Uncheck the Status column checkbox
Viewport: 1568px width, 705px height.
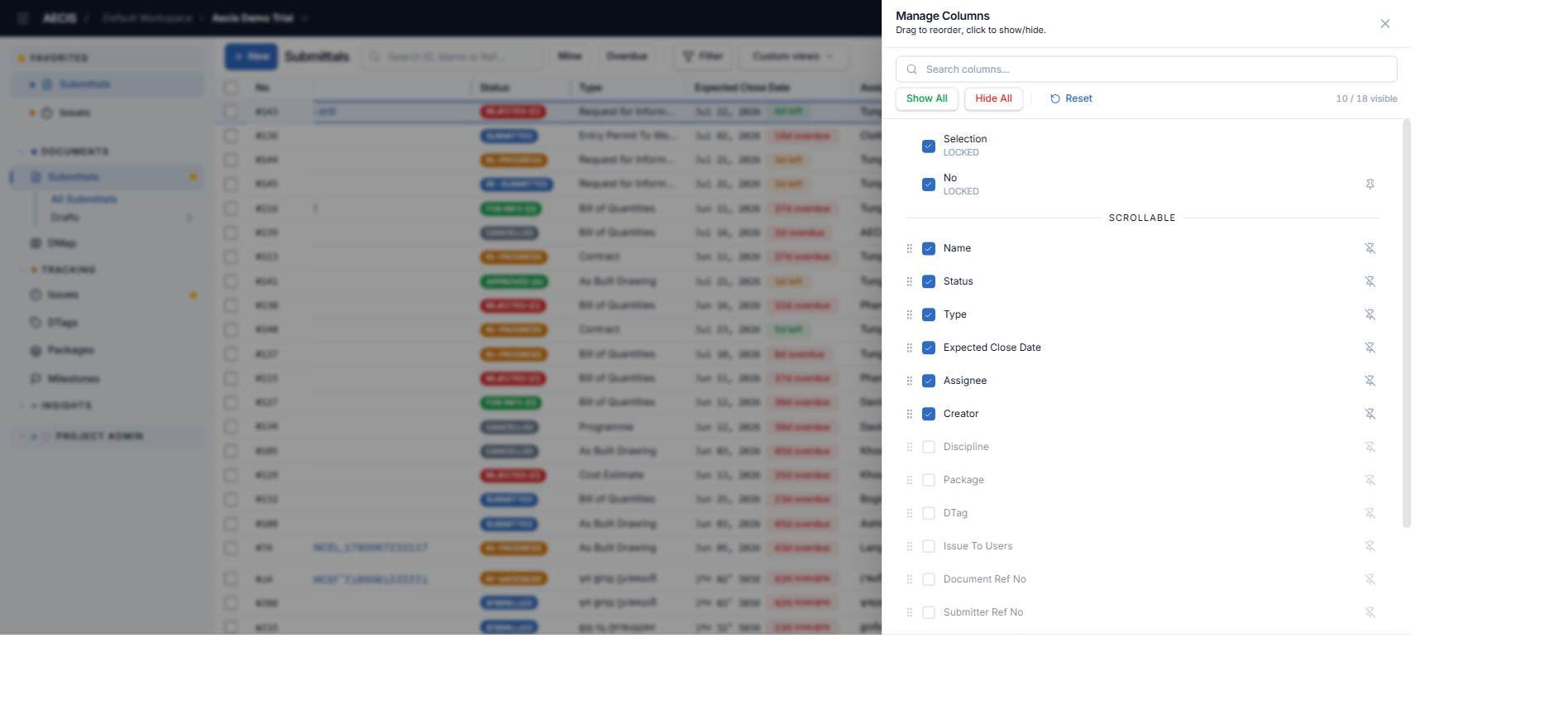(929, 281)
